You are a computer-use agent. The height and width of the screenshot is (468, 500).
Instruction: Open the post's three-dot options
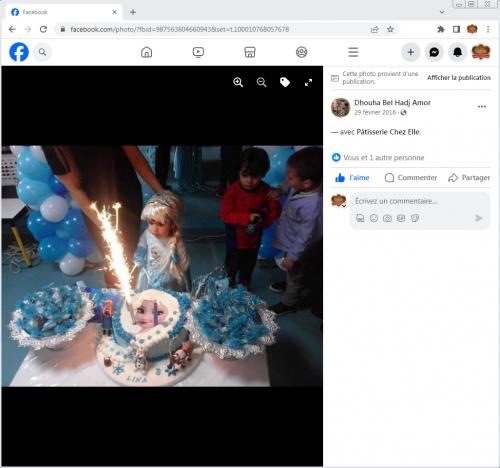(x=482, y=107)
